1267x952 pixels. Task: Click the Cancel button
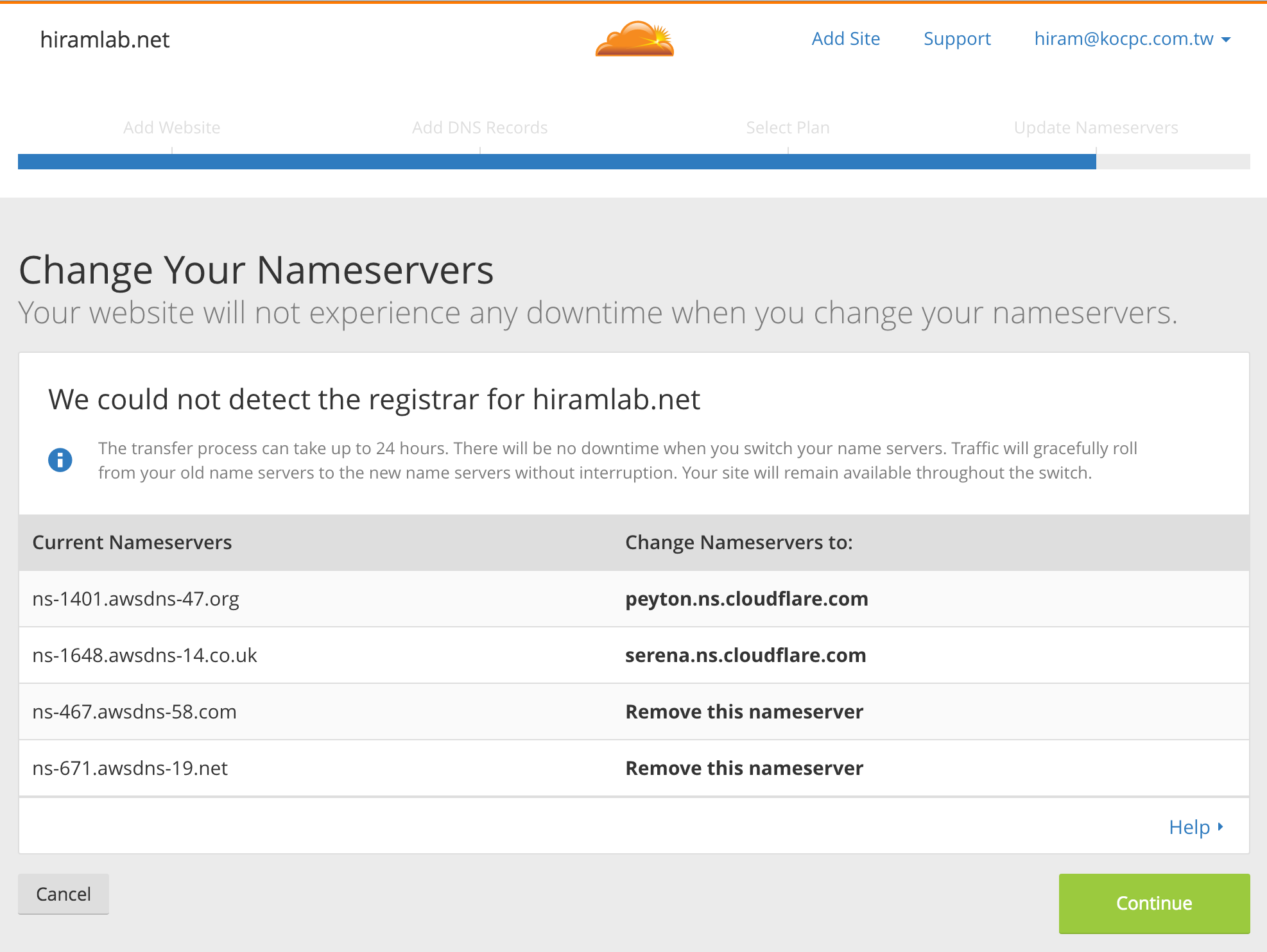64,894
